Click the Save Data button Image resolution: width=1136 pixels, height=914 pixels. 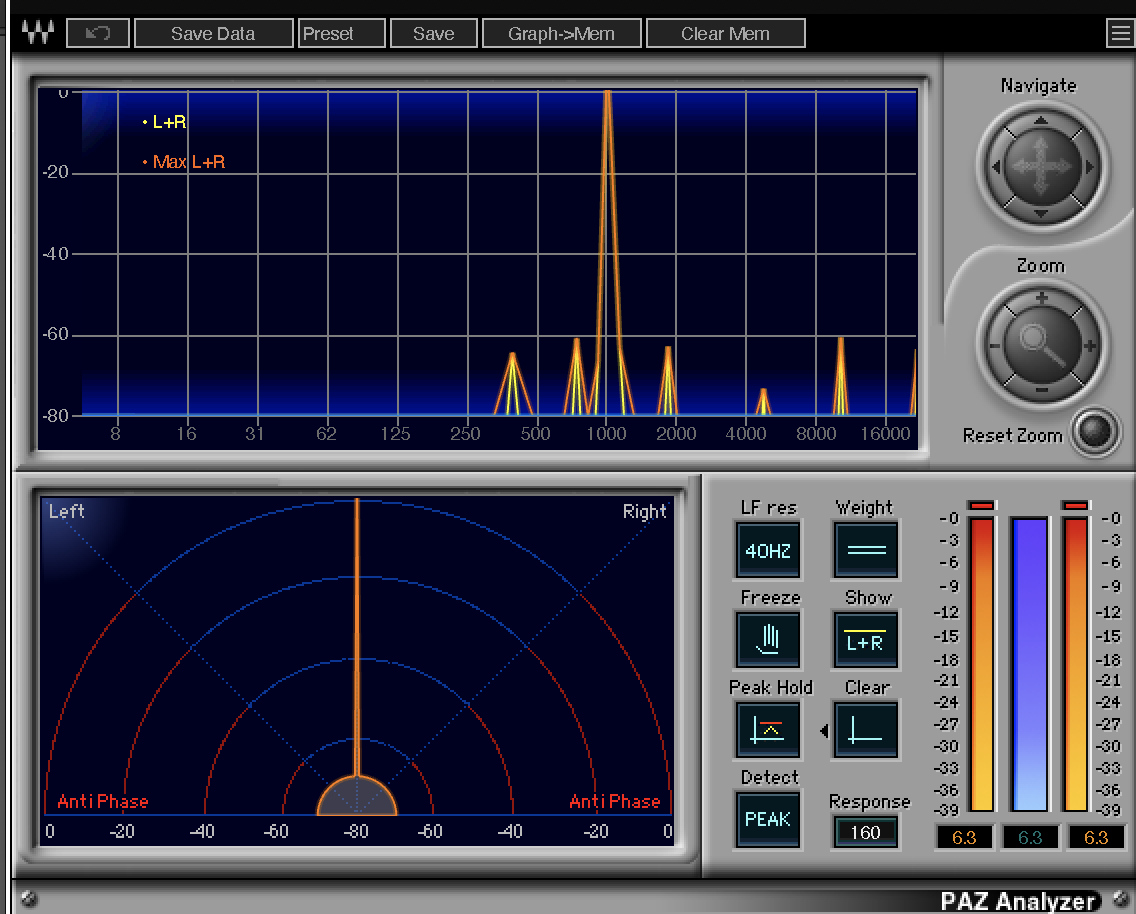tap(213, 33)
